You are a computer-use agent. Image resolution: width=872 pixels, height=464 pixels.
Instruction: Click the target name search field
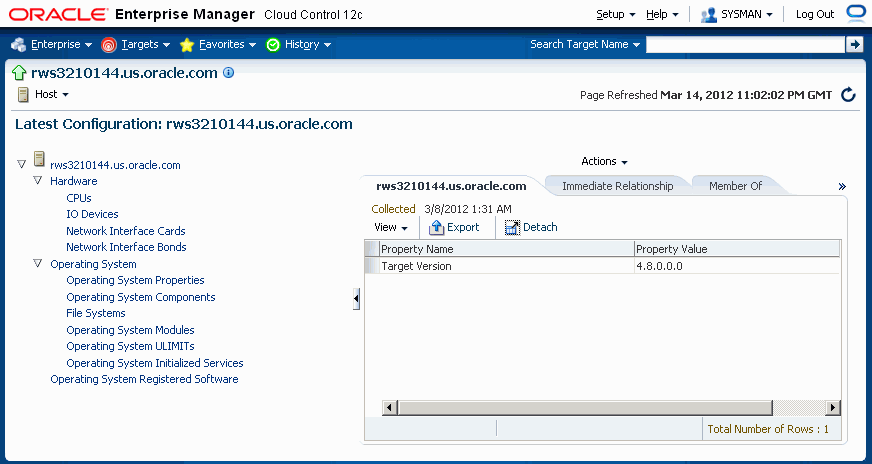(x=745, y=45)
